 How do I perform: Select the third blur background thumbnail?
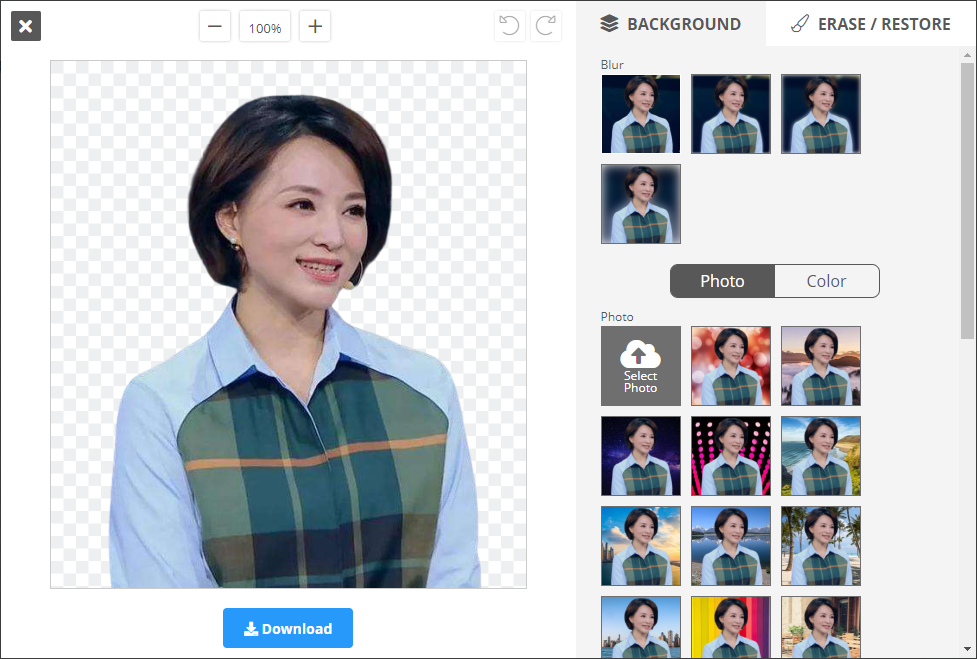click(821, 114)
